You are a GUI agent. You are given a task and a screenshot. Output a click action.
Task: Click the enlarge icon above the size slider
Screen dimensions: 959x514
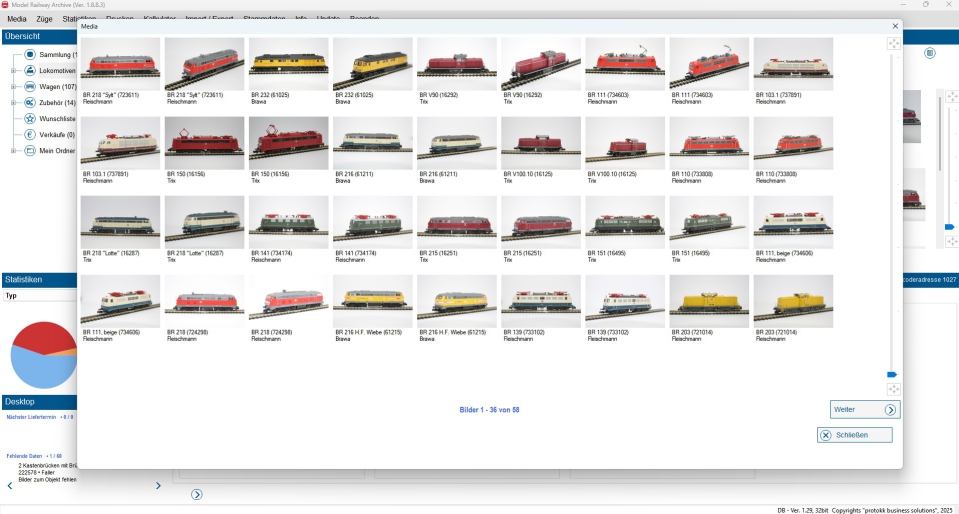[894, 44]
